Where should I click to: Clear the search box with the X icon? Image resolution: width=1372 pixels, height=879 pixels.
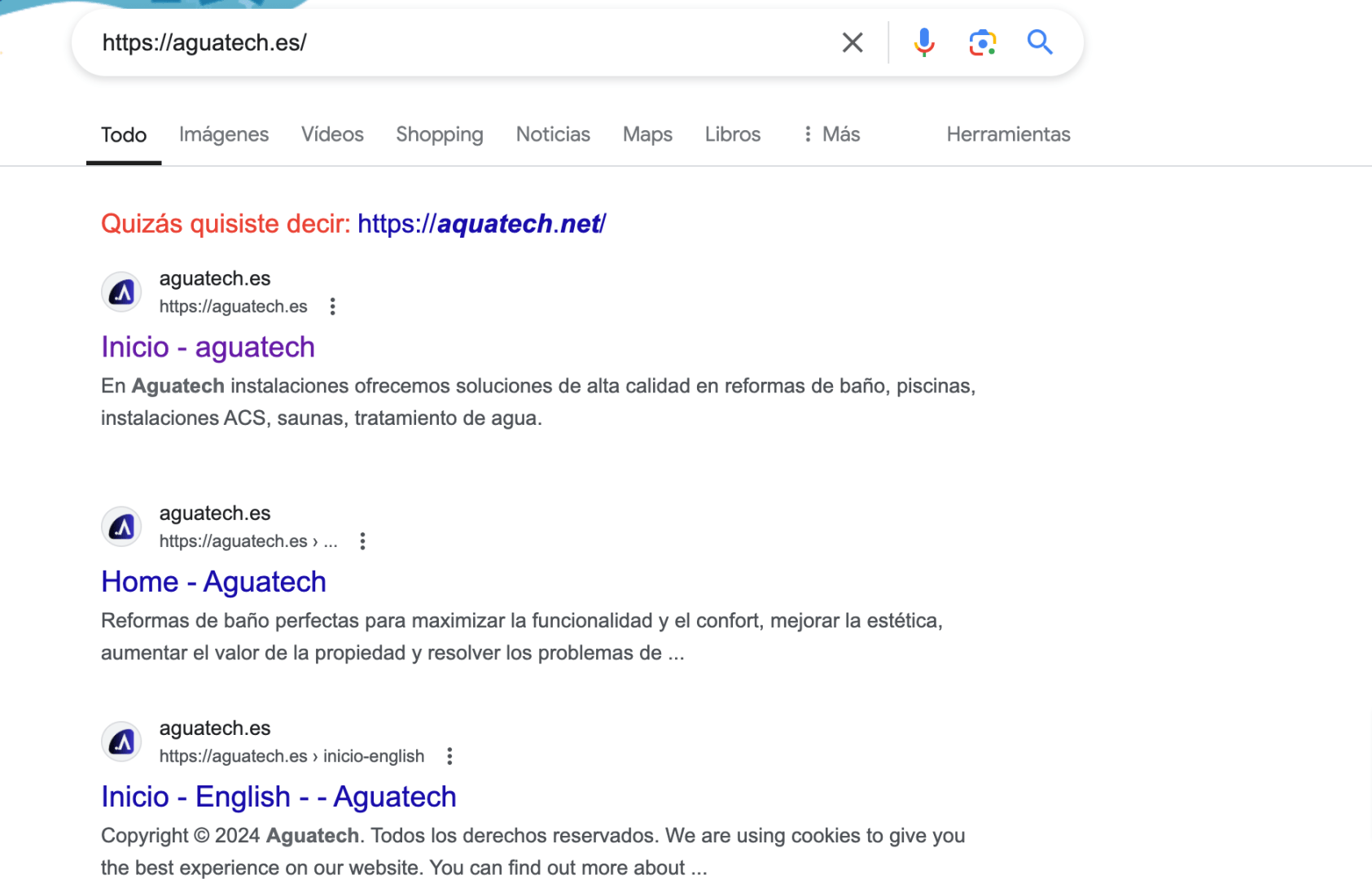pyautogui.click(x=853, y=42)
